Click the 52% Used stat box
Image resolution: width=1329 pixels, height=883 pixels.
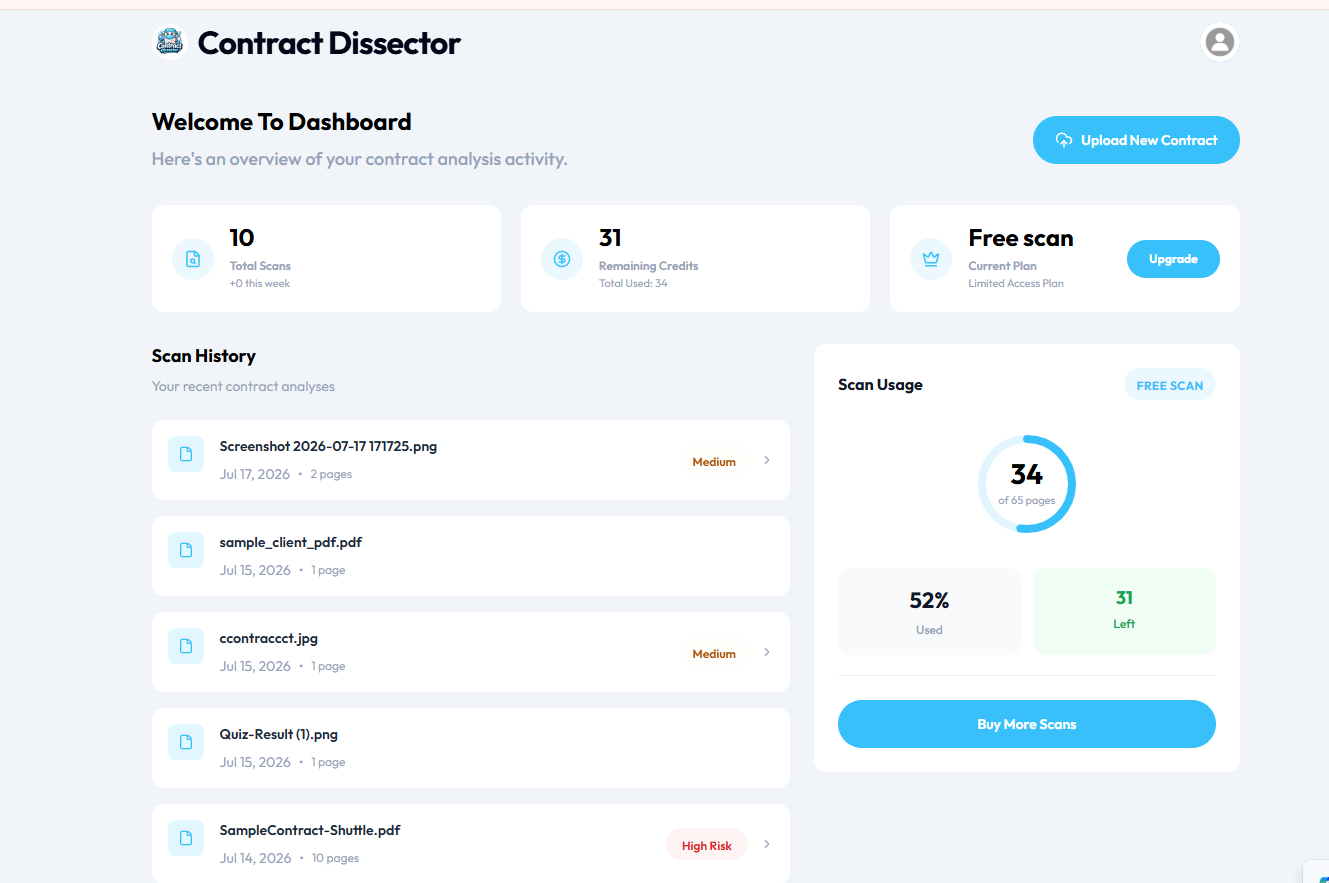[x=929, y=612]
